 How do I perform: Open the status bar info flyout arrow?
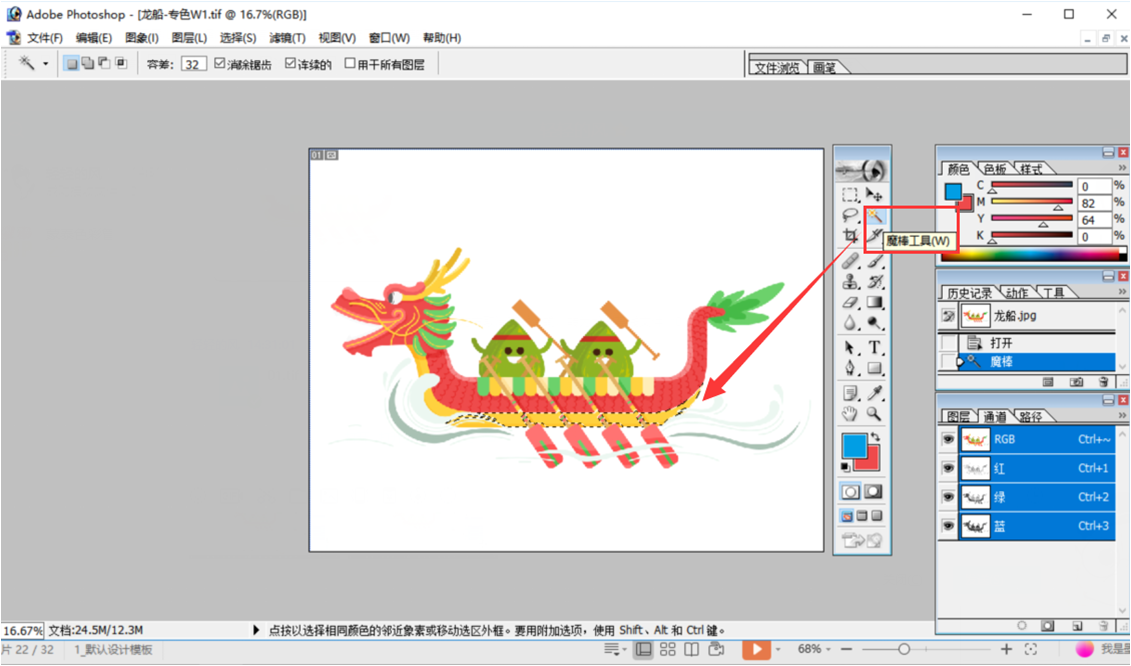point(256,630)
